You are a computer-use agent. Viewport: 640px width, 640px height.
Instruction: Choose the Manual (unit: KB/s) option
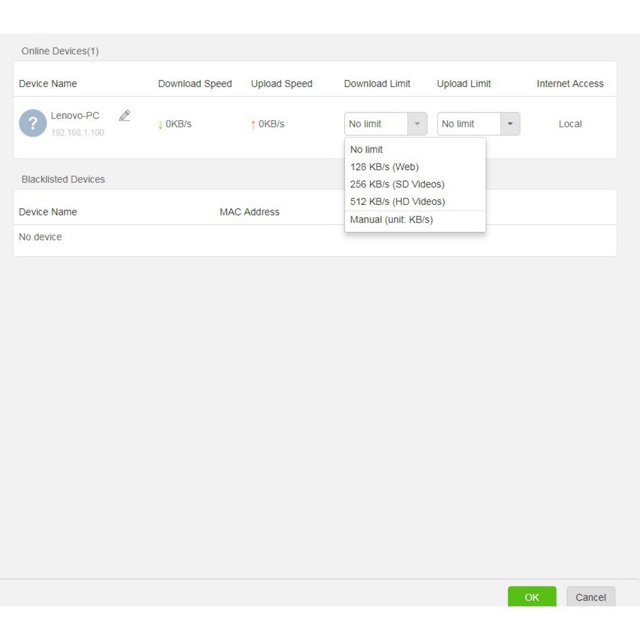click(391, 220)
